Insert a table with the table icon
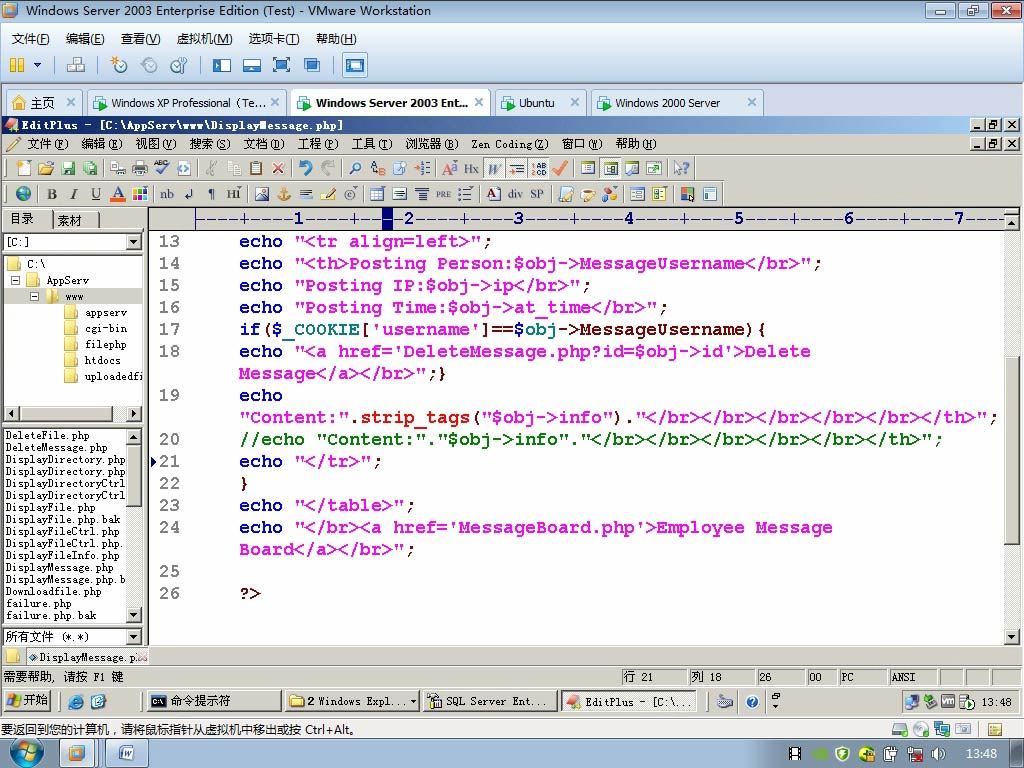 [x=377, y=194]
